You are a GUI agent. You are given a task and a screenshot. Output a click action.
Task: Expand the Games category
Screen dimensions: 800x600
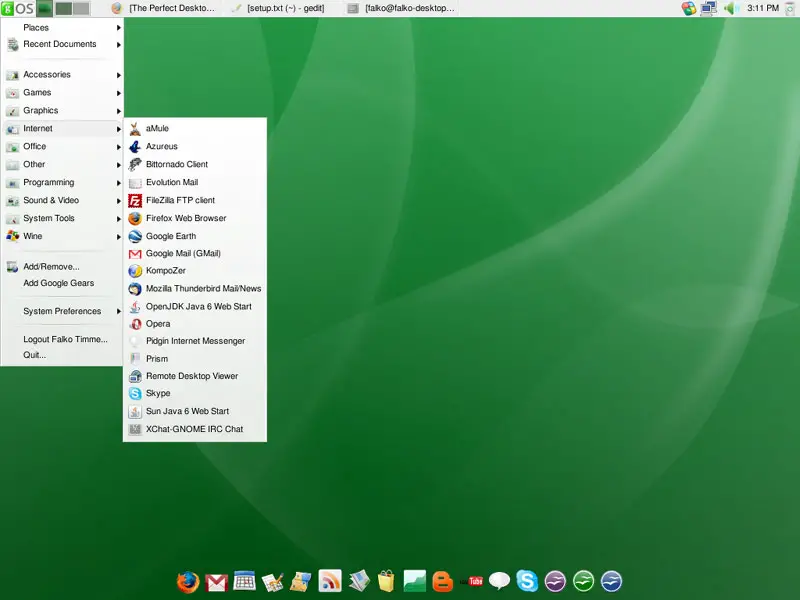(x=62, y=93)
